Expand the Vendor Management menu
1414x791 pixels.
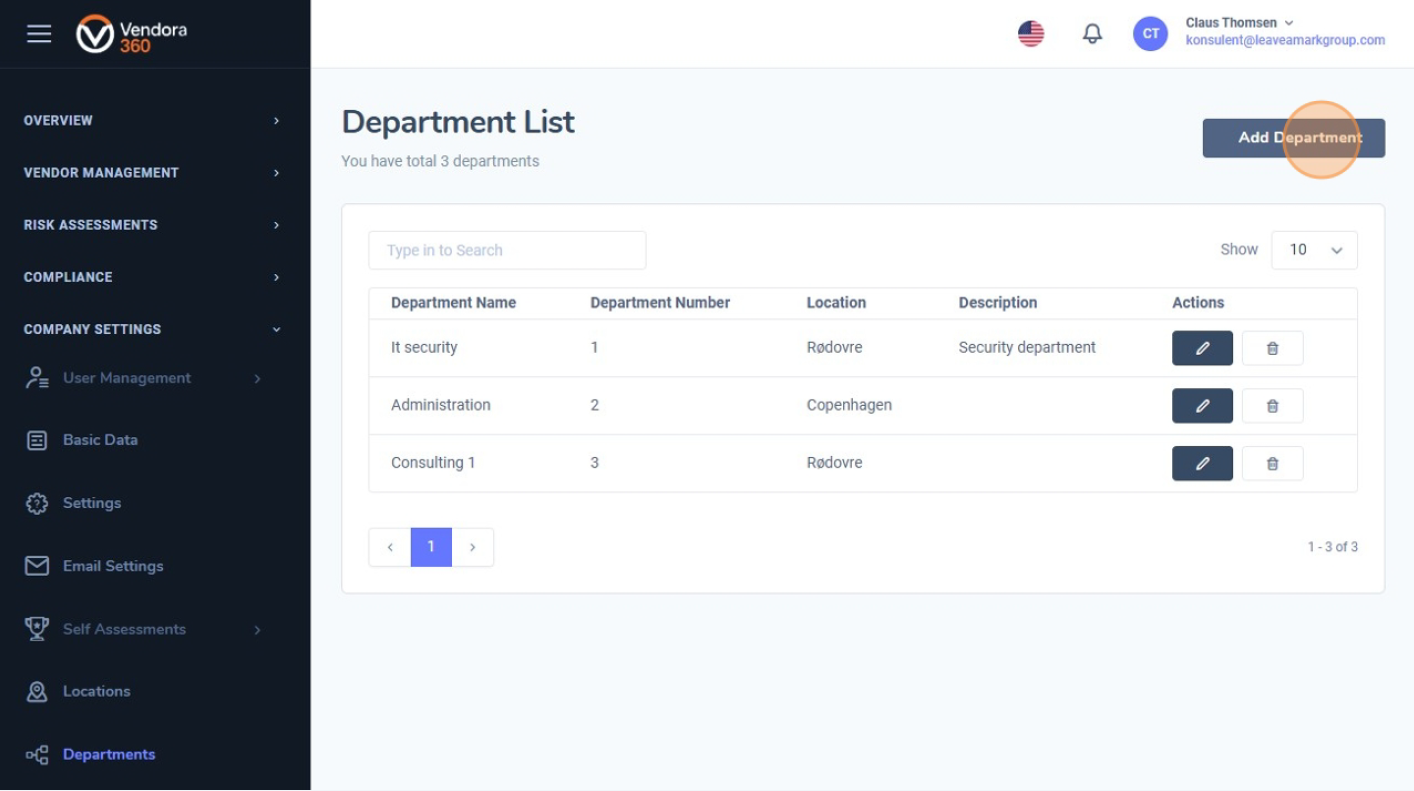tap(150, 173)
